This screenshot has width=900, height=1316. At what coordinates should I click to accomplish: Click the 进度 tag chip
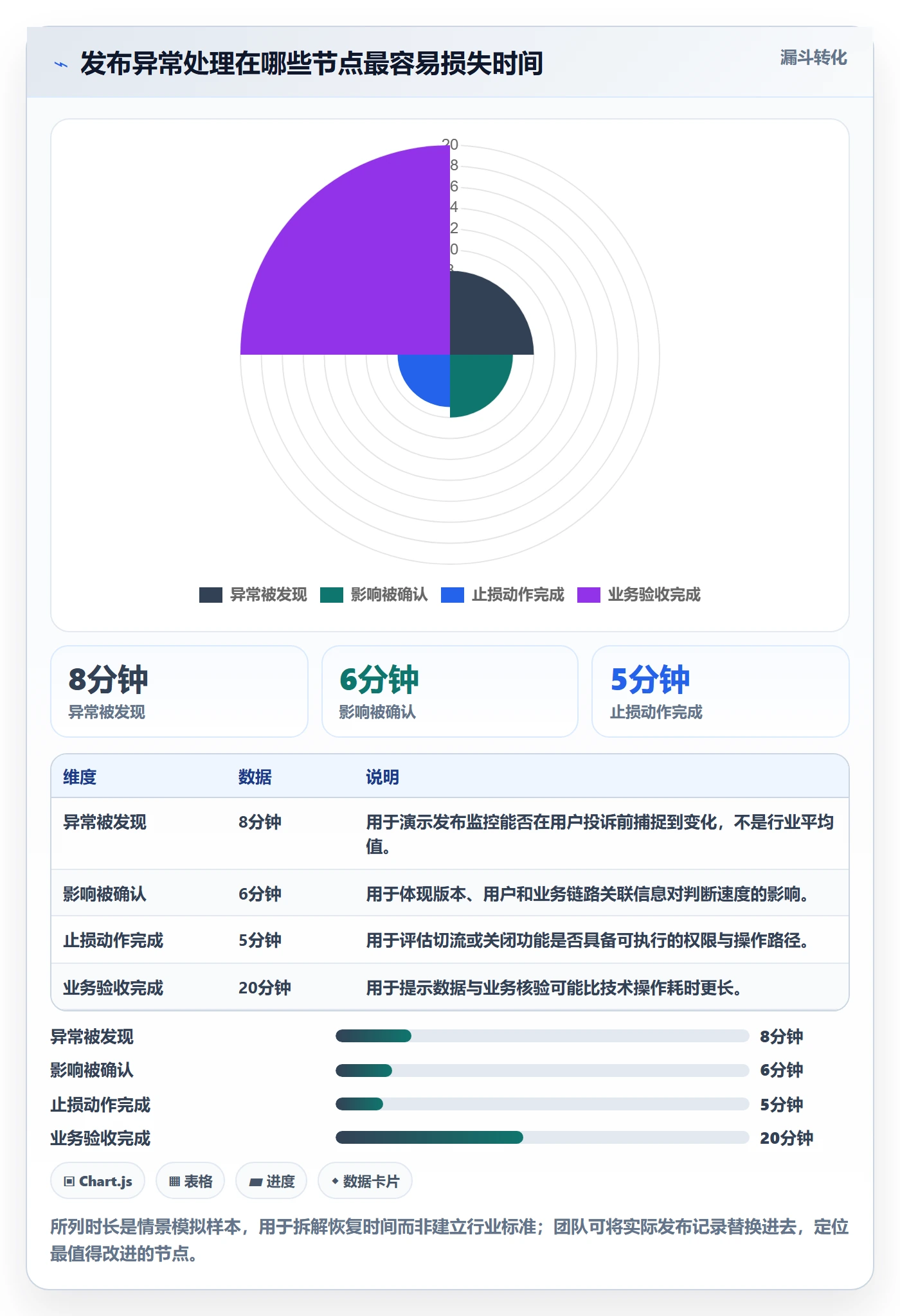click(271, 1181)
